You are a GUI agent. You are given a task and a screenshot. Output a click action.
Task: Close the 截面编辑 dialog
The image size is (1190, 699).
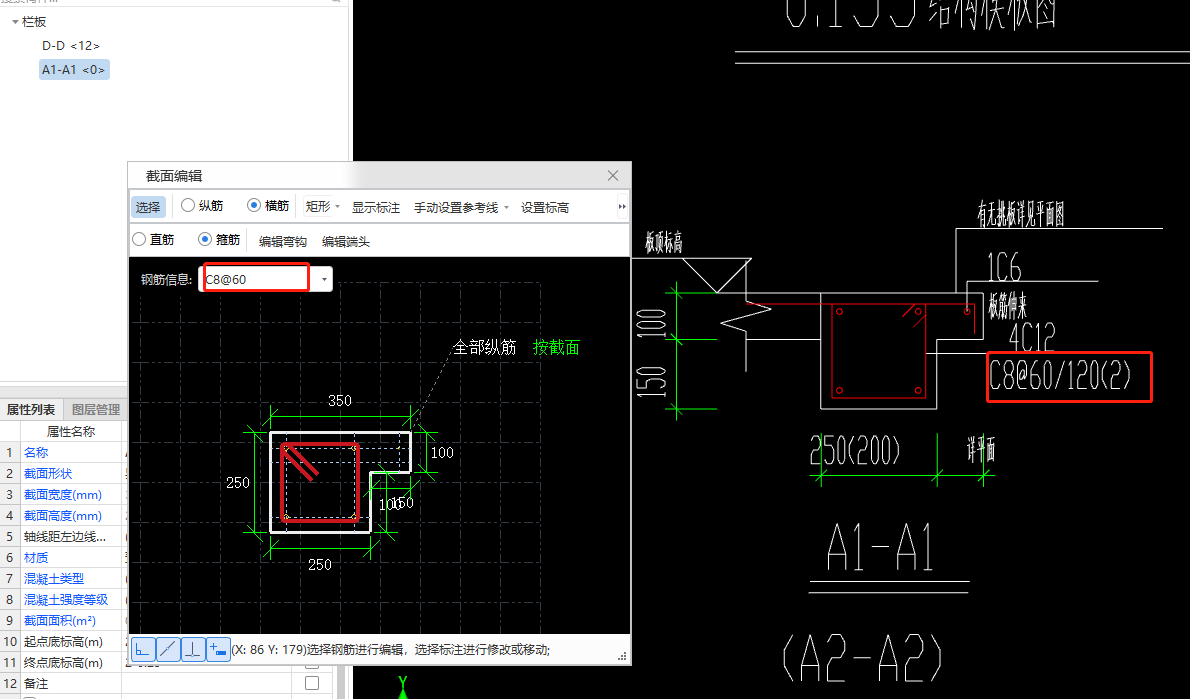point(613,176)
